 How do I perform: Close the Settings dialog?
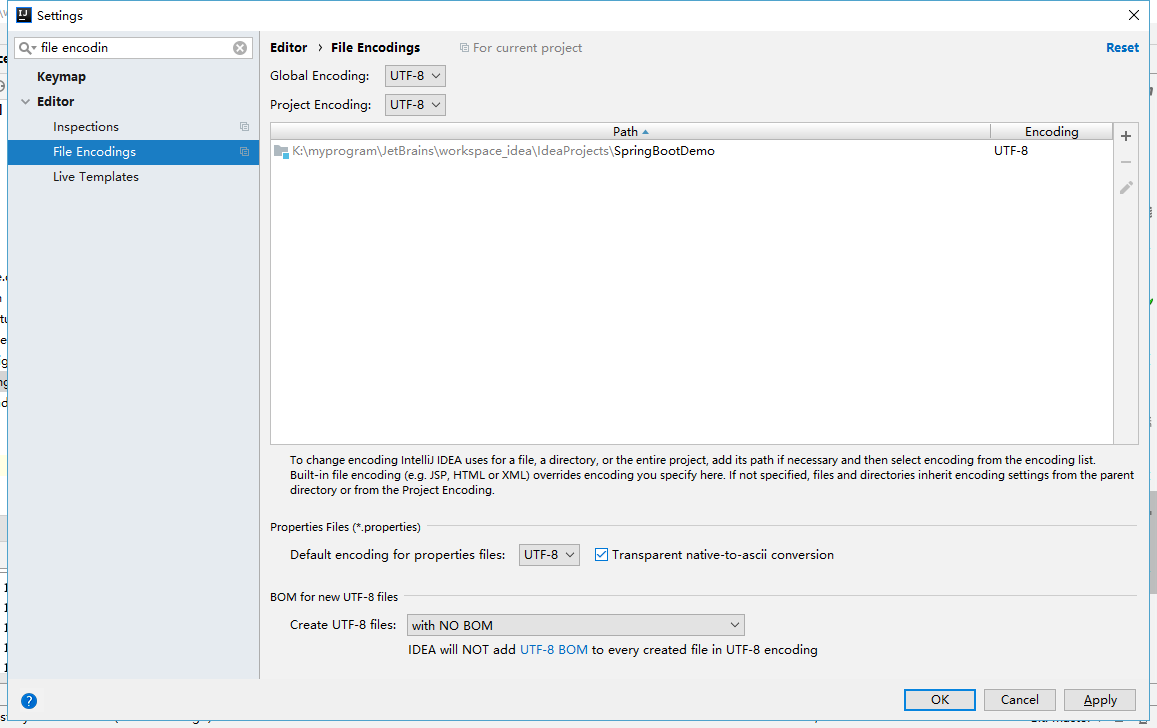point(1134,15)
